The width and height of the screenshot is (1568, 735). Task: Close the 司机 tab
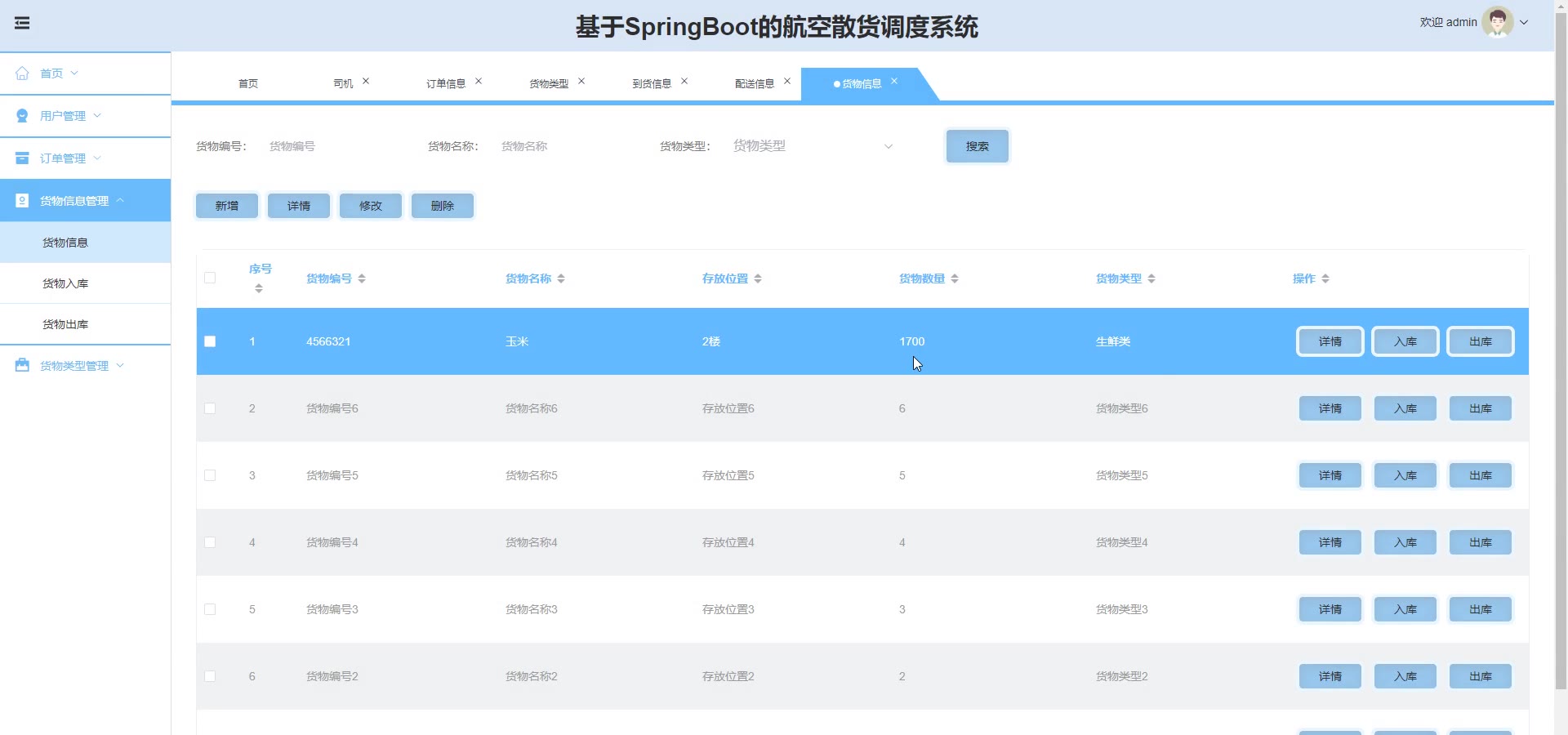pyautogui.click(x=366, y=81)
